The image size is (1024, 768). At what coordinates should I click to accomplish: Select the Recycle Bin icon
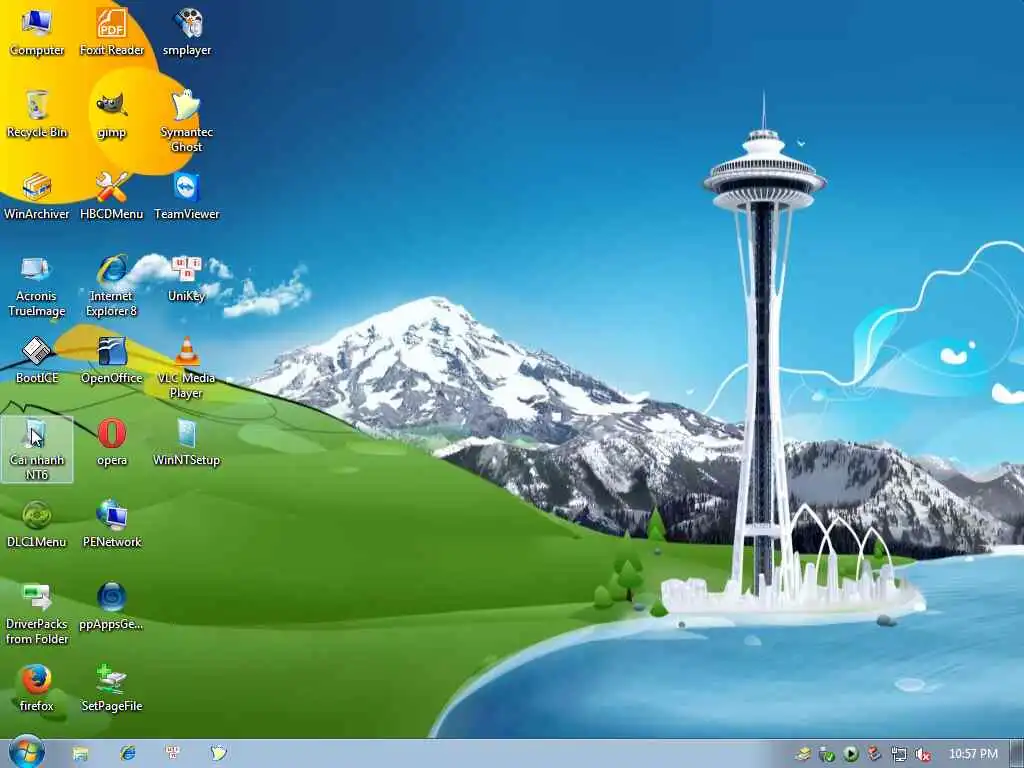pos(37,114)
